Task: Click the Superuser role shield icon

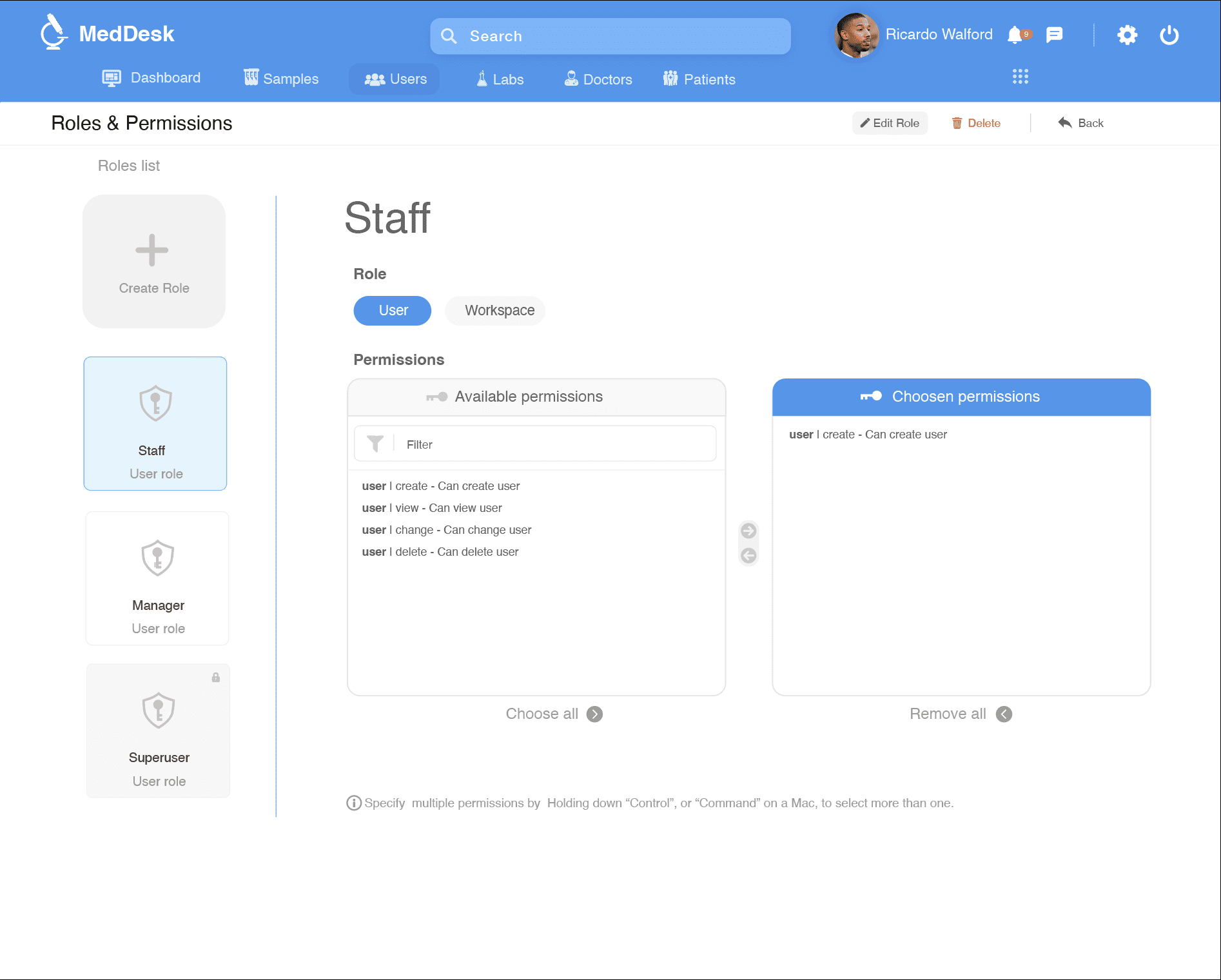Action: 158,710
